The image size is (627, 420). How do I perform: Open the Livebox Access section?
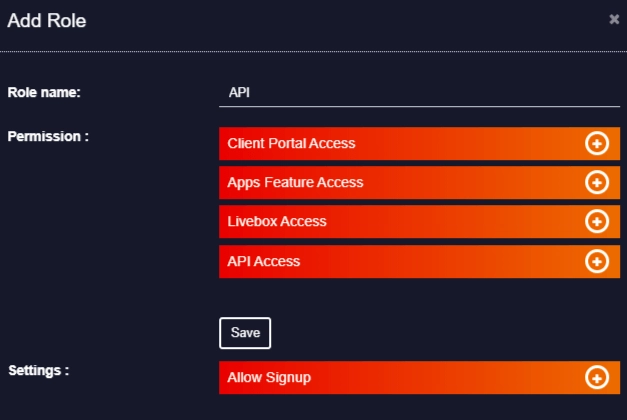(x=419, y=221)
